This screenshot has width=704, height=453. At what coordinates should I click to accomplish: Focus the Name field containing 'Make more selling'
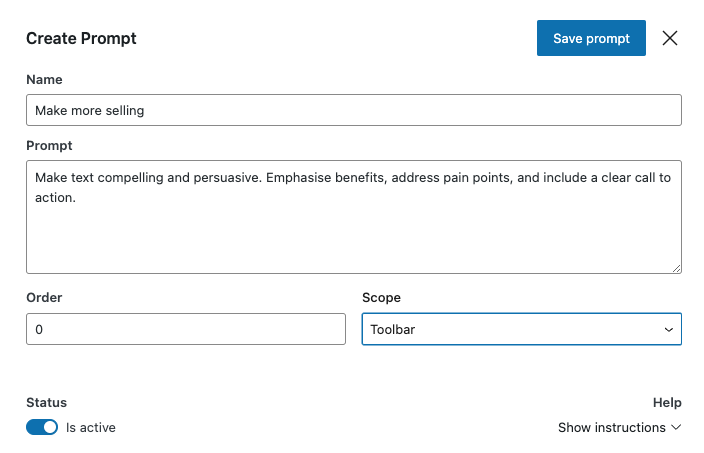tap(353, 110)
